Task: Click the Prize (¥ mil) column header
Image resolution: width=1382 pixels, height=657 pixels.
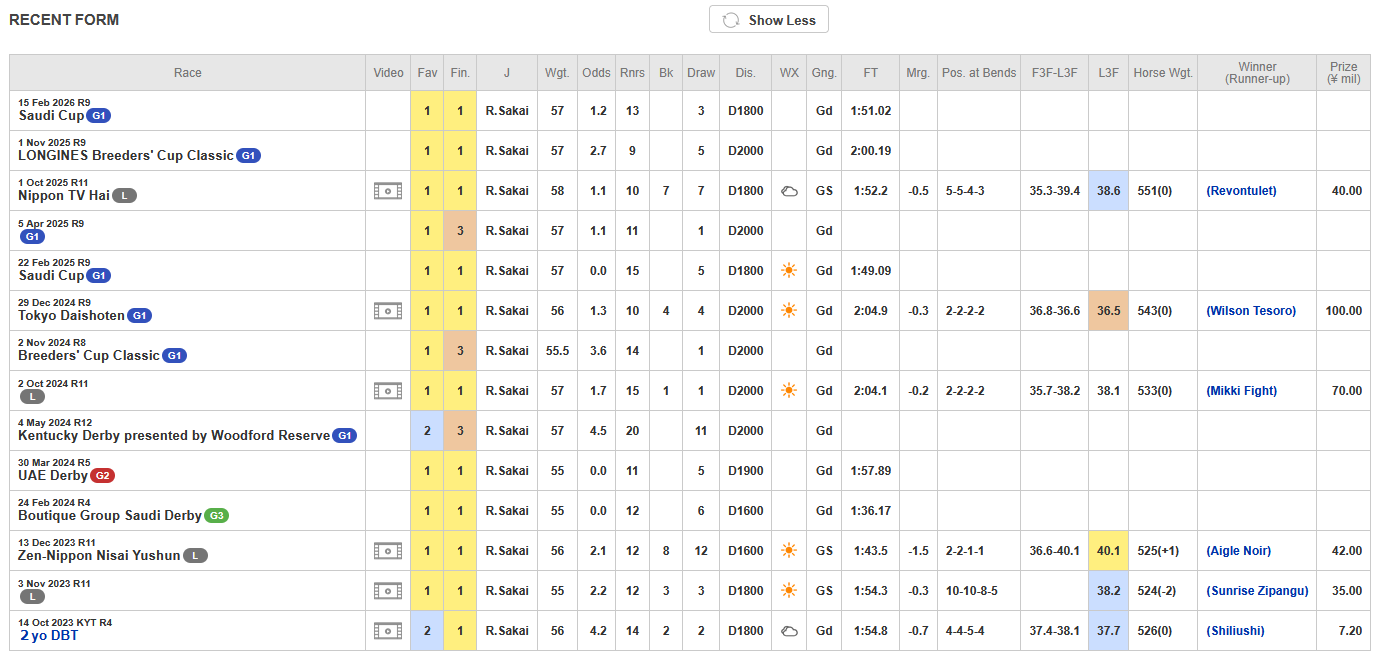Action: pyautogui.click(x=1344, y=73)
